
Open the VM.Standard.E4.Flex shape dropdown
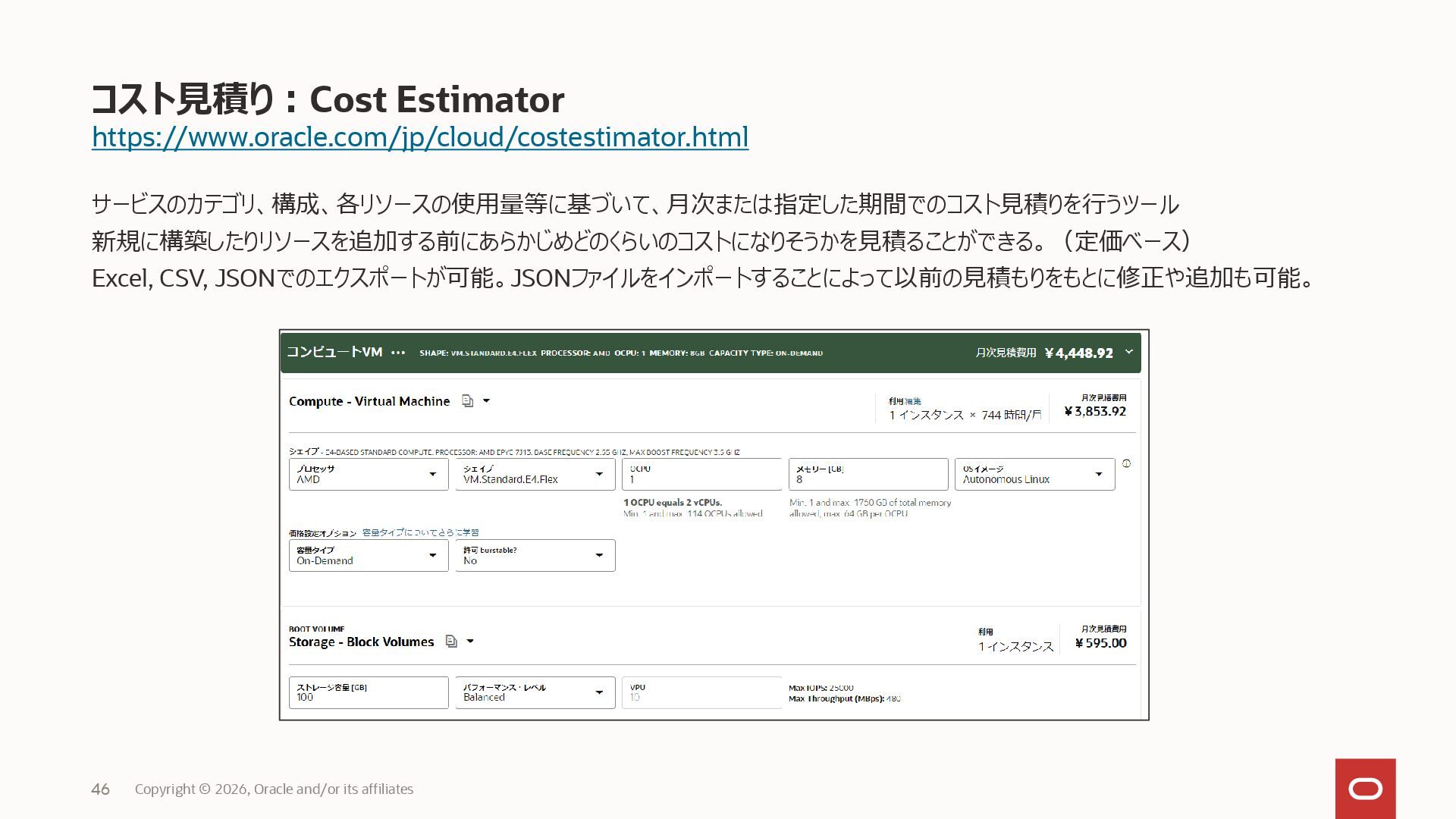[x=535, y=475]
